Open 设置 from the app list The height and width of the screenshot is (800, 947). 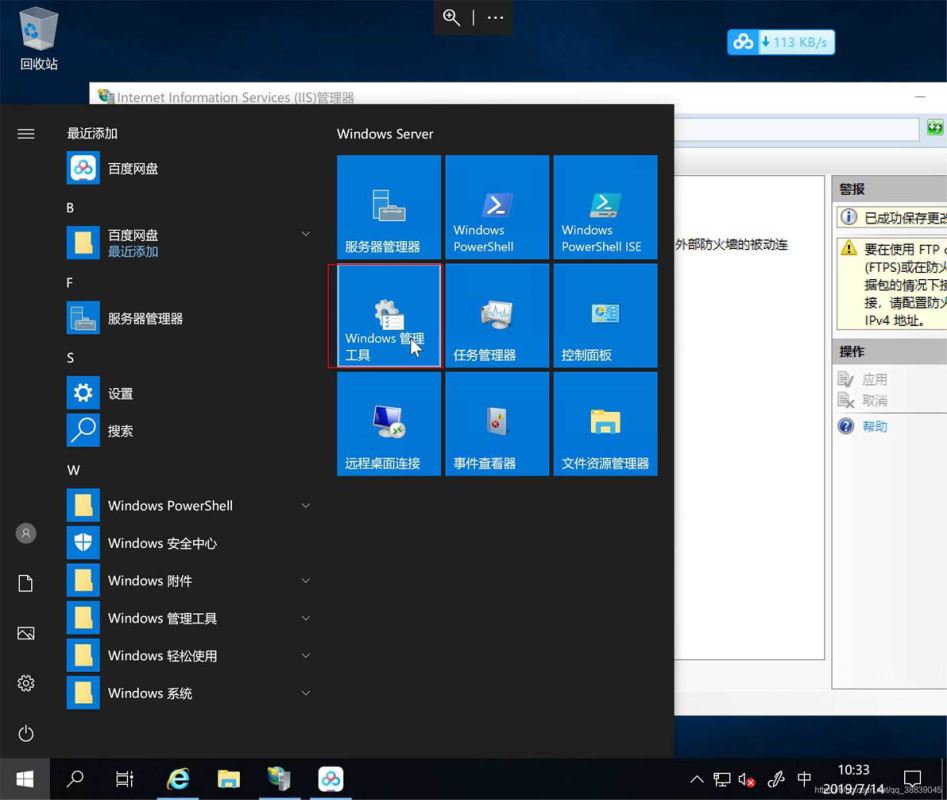(120, 393)
